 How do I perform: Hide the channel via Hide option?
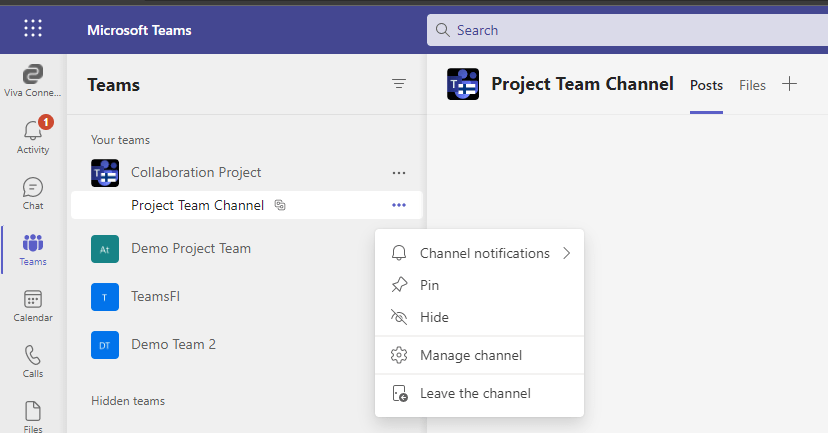tap(434, 317)
